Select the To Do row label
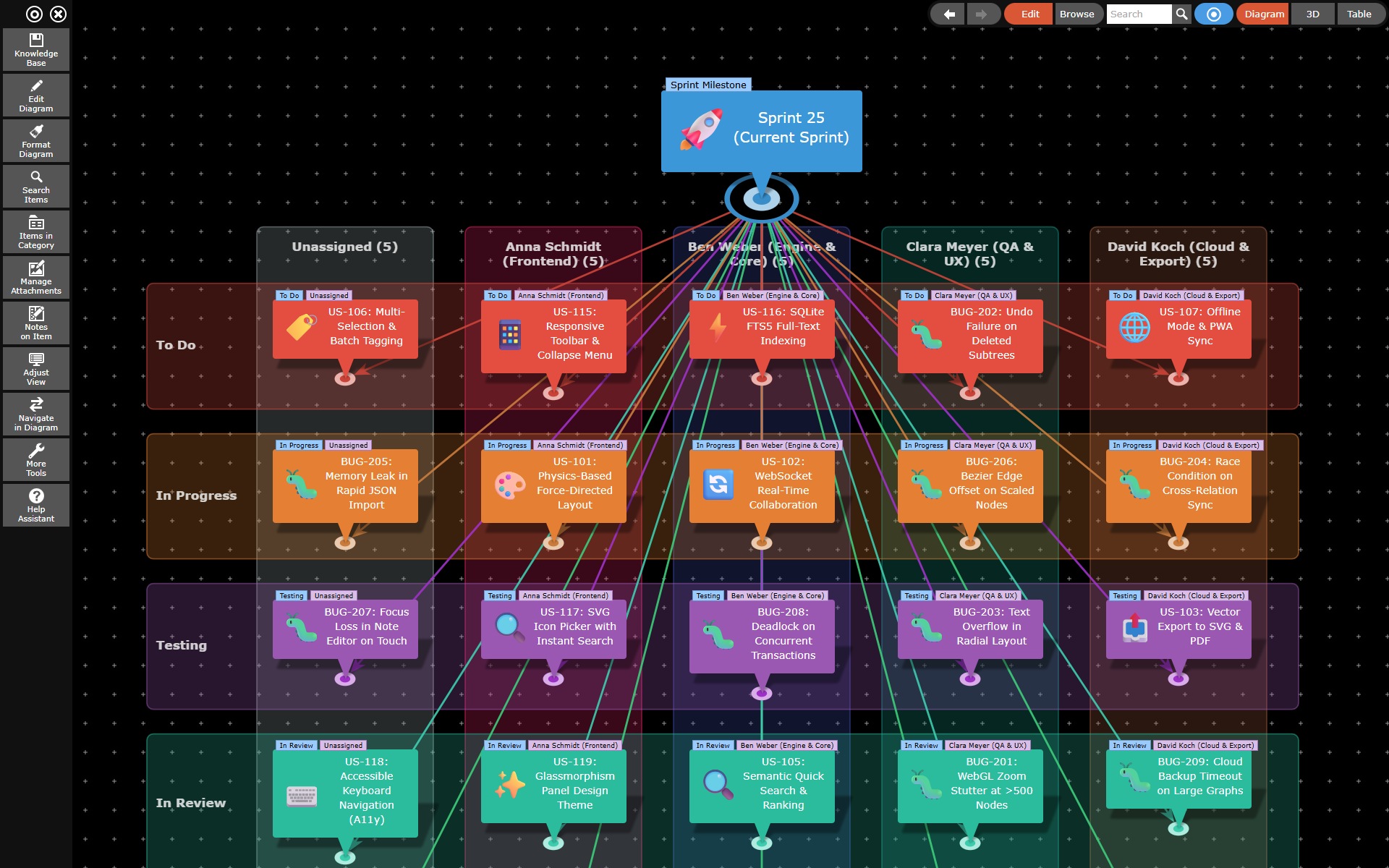 (176, 345)
